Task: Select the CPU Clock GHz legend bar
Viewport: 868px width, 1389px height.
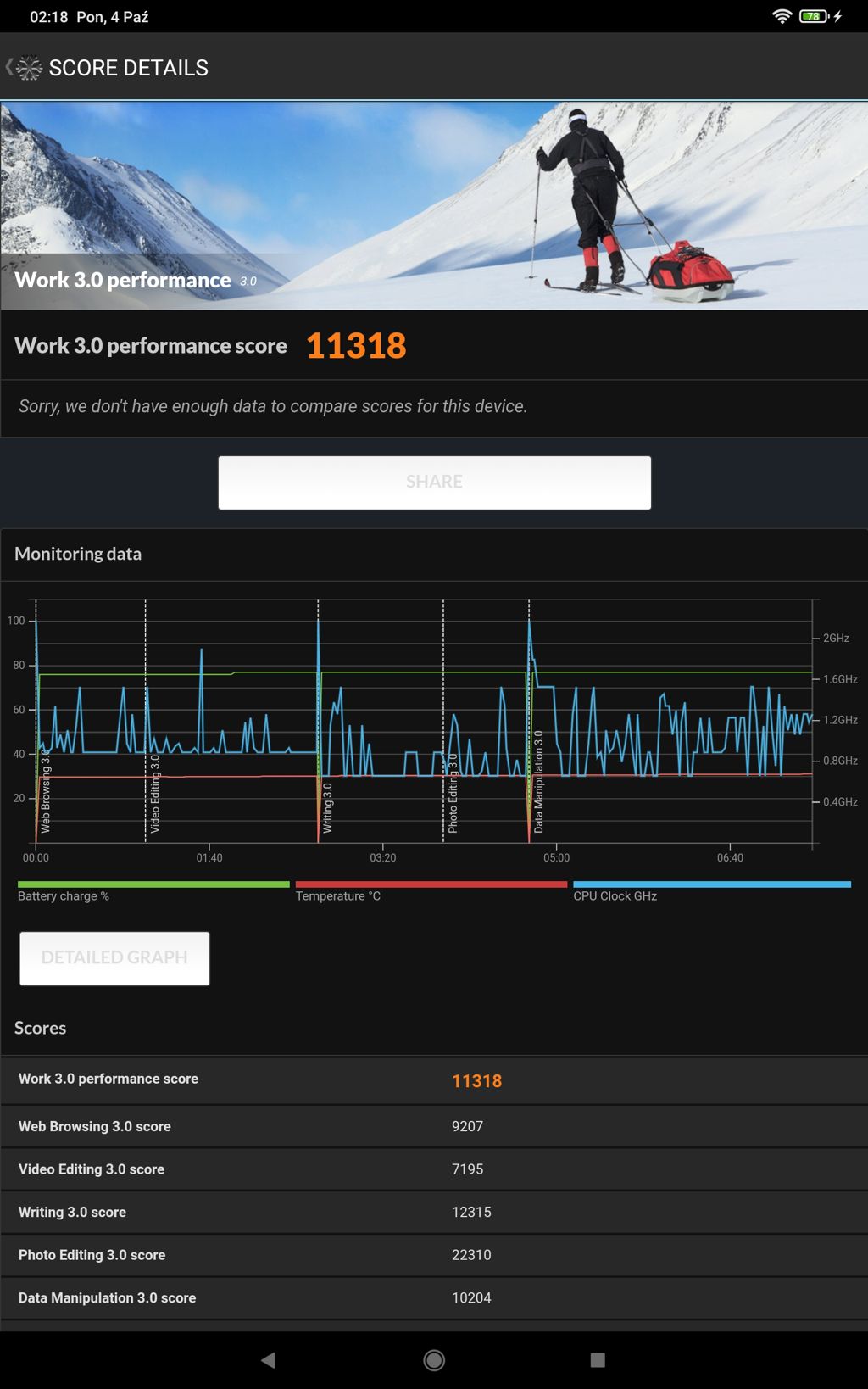Action: 711,884
